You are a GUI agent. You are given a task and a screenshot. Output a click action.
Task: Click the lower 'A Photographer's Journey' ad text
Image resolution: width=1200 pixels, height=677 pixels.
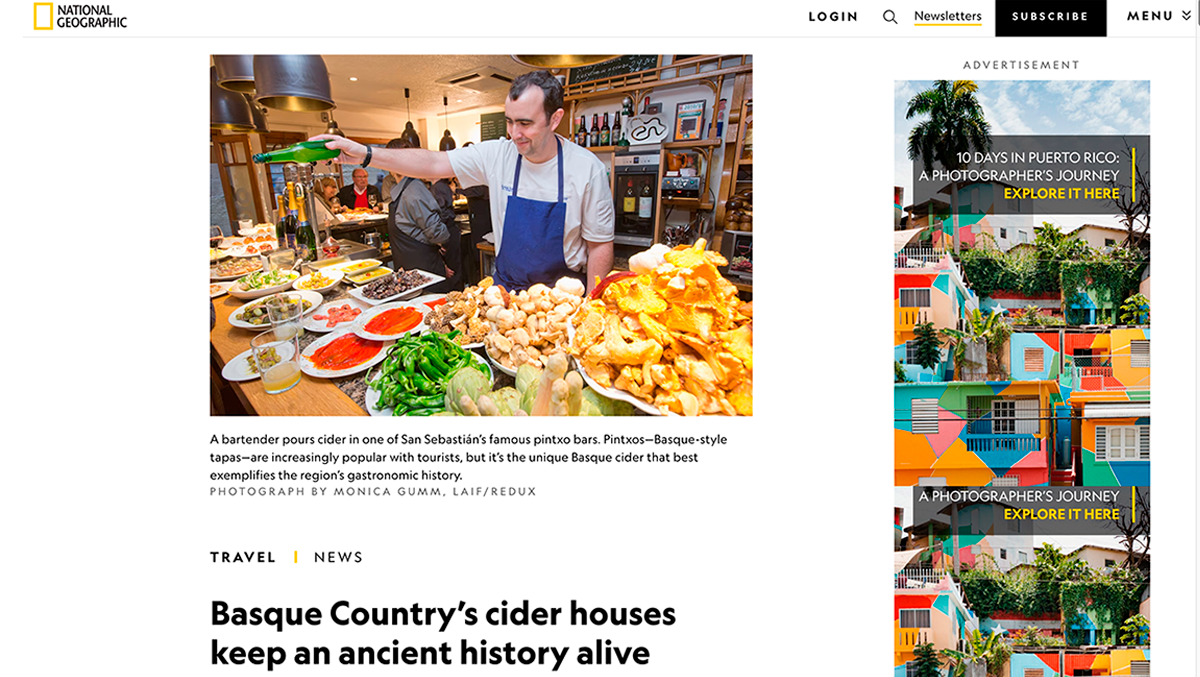pos(1019,496)
